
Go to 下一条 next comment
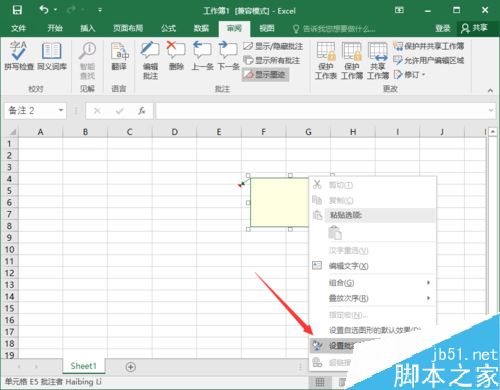(228, 56)
